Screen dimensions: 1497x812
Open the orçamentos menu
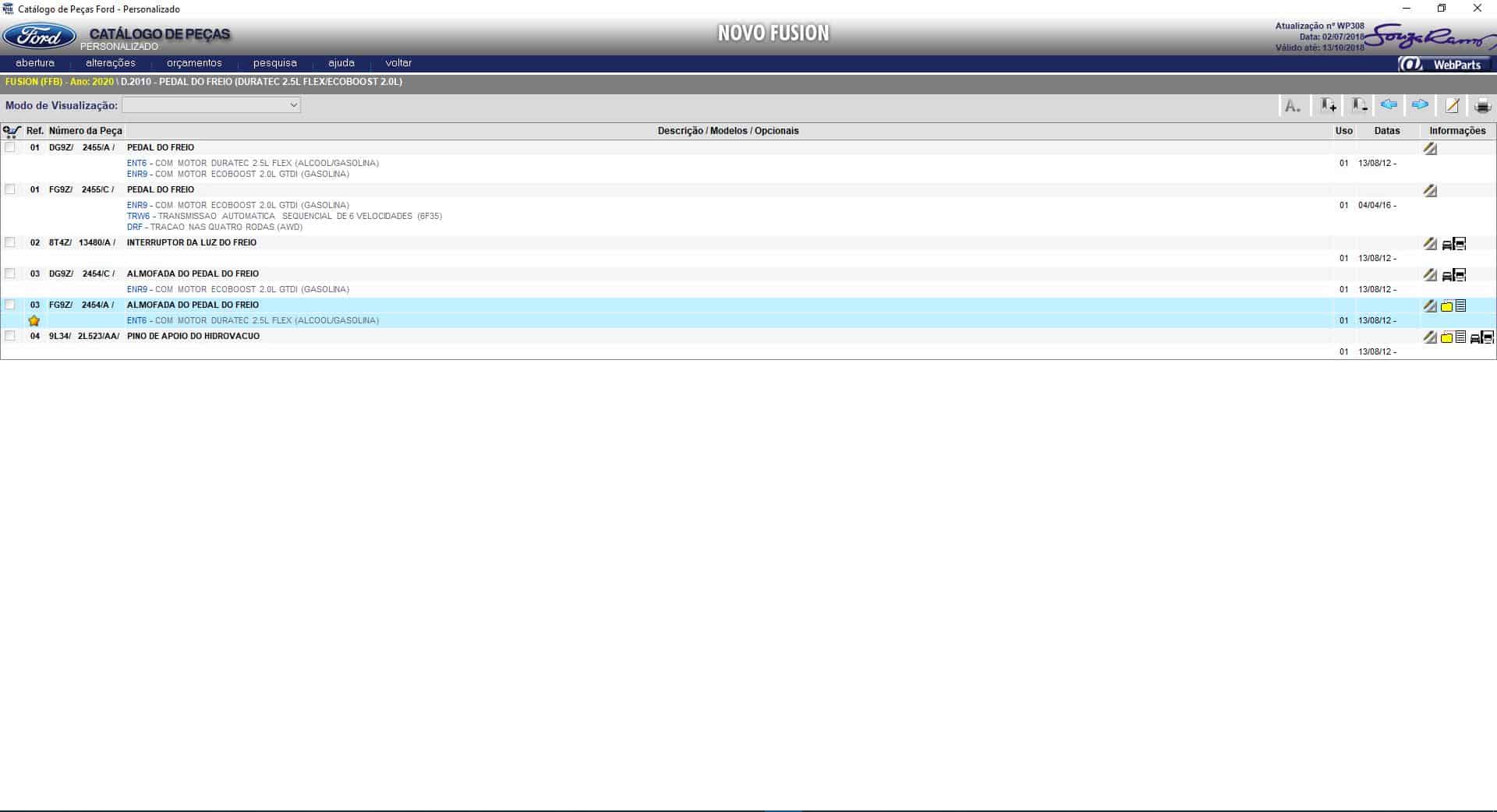(194, 63)
